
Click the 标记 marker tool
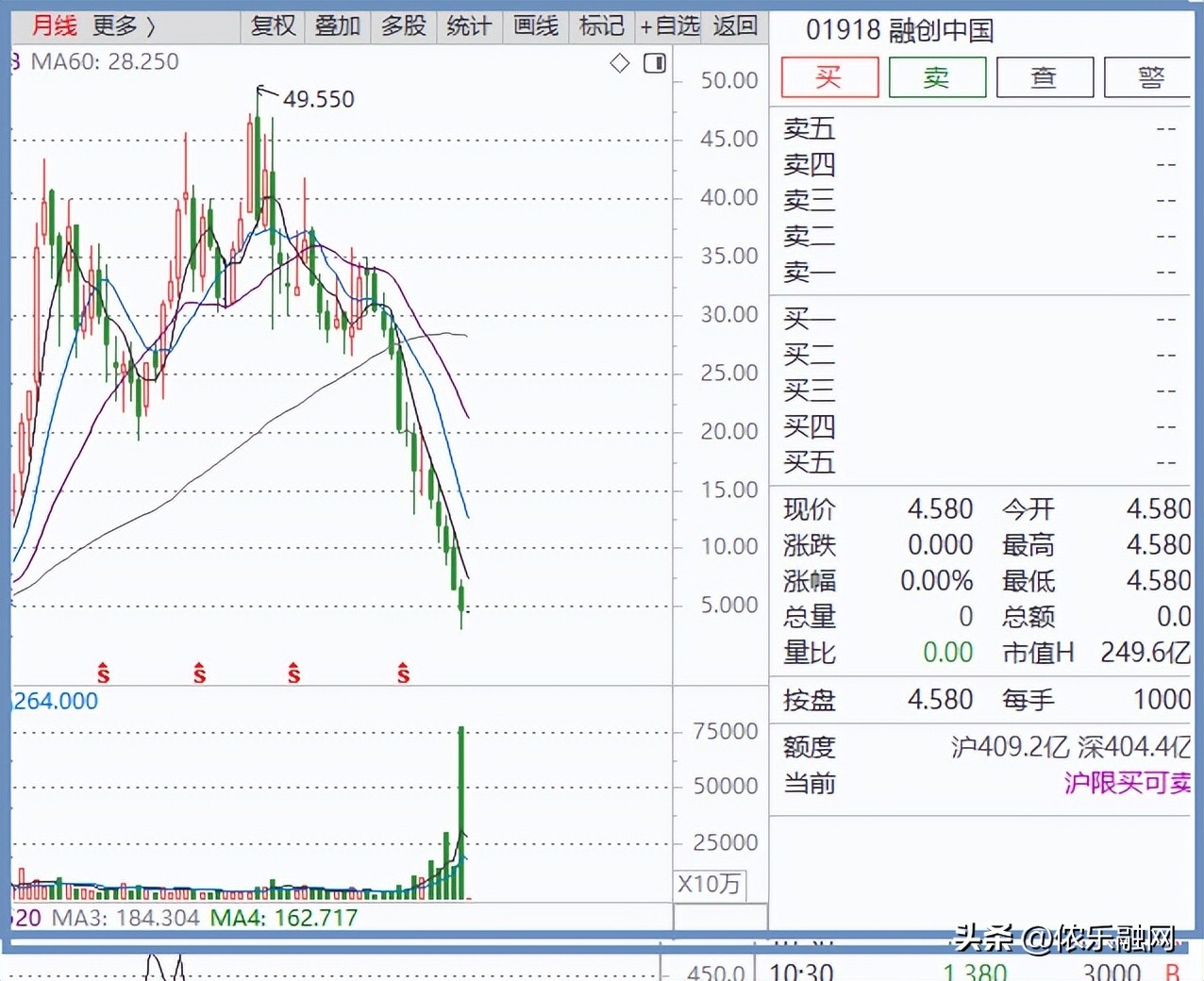click(602, 26)
